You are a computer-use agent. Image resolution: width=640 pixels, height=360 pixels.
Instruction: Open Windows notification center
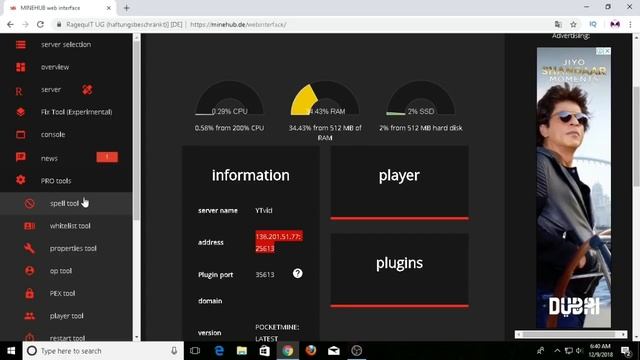[626, 351]
